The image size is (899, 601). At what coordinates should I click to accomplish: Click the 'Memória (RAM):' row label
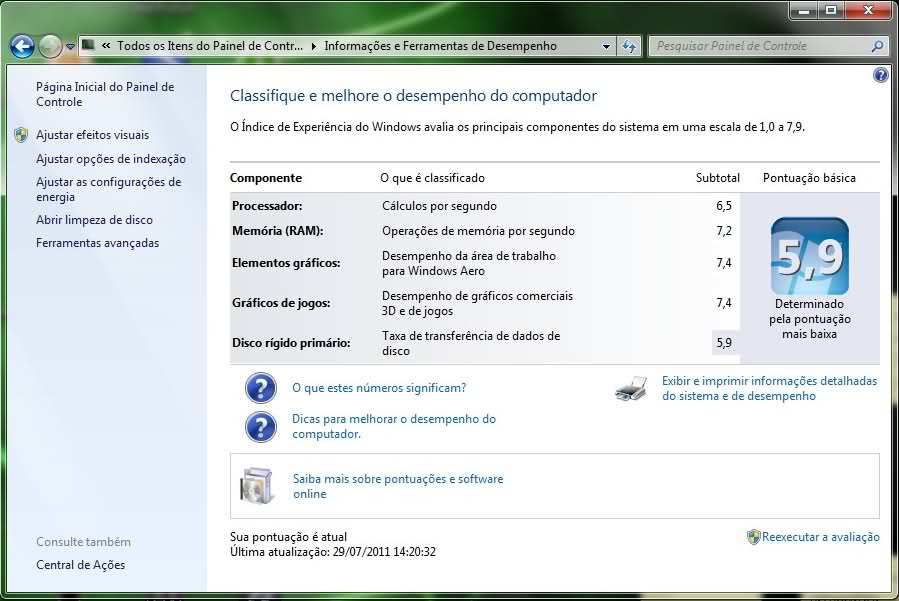coord(277,231)
